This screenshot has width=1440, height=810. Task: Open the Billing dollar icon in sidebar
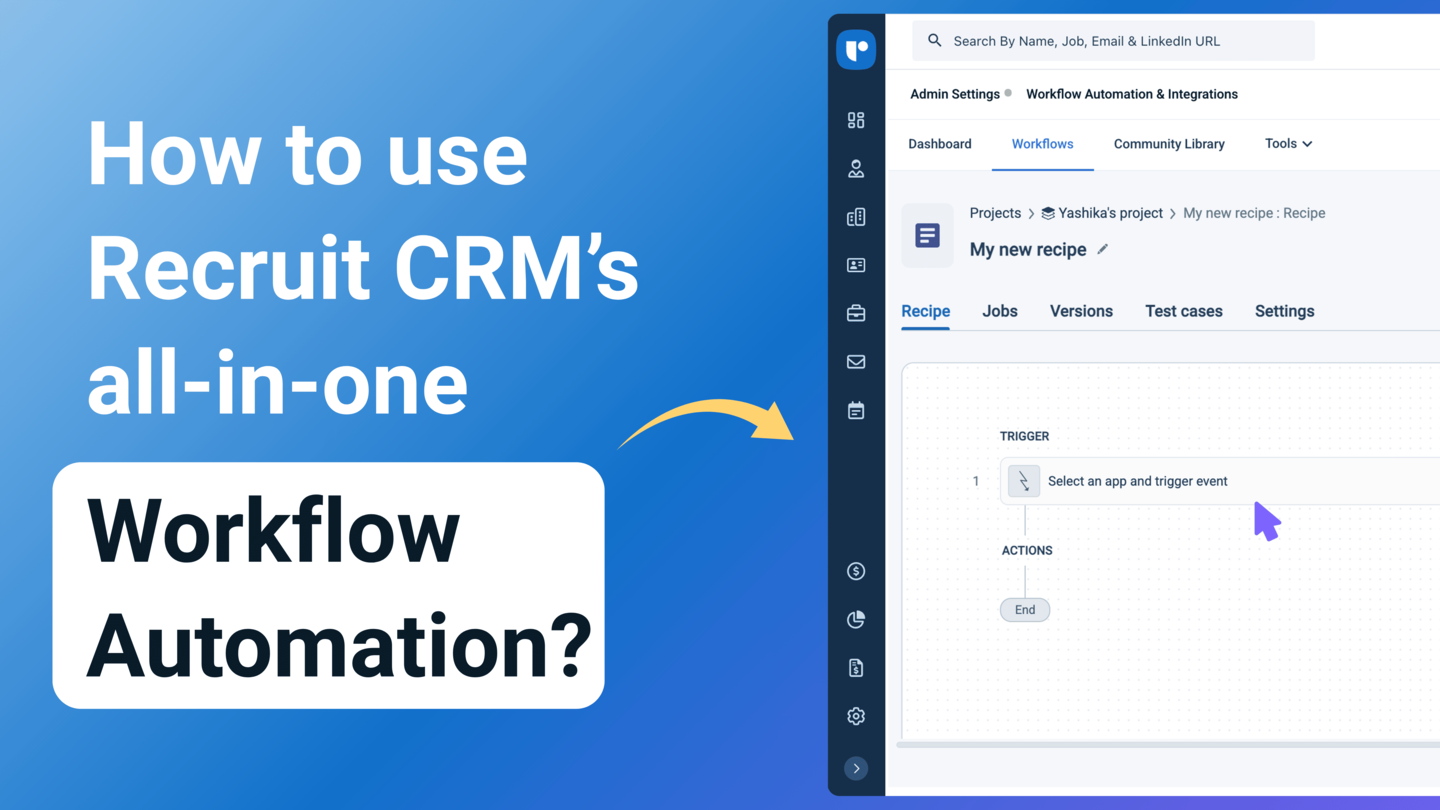click(856, 571)
